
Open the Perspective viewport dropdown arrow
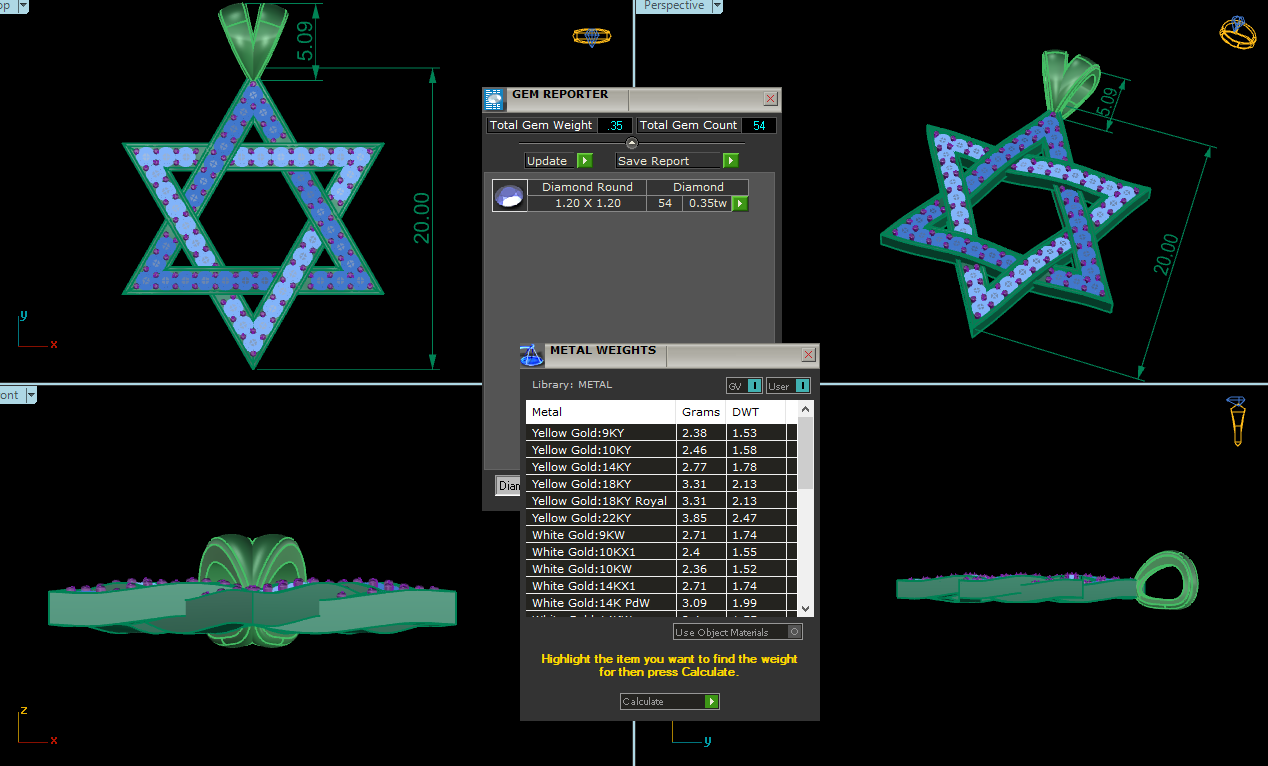(717, 6)
